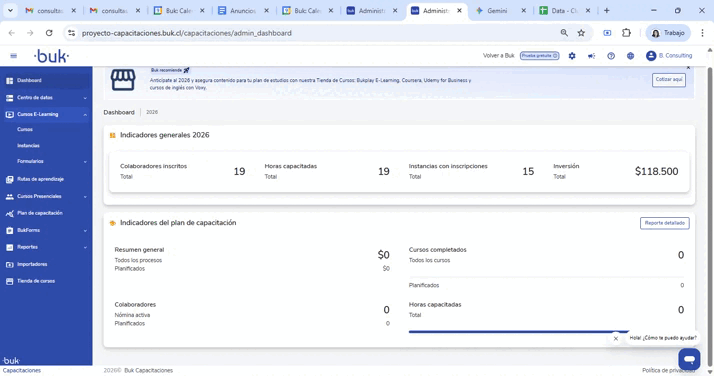The height and width of the screenshot is (376, 714).
Task: Click the Rutas de aprendizaje sidebar icon
Action: 10,179
